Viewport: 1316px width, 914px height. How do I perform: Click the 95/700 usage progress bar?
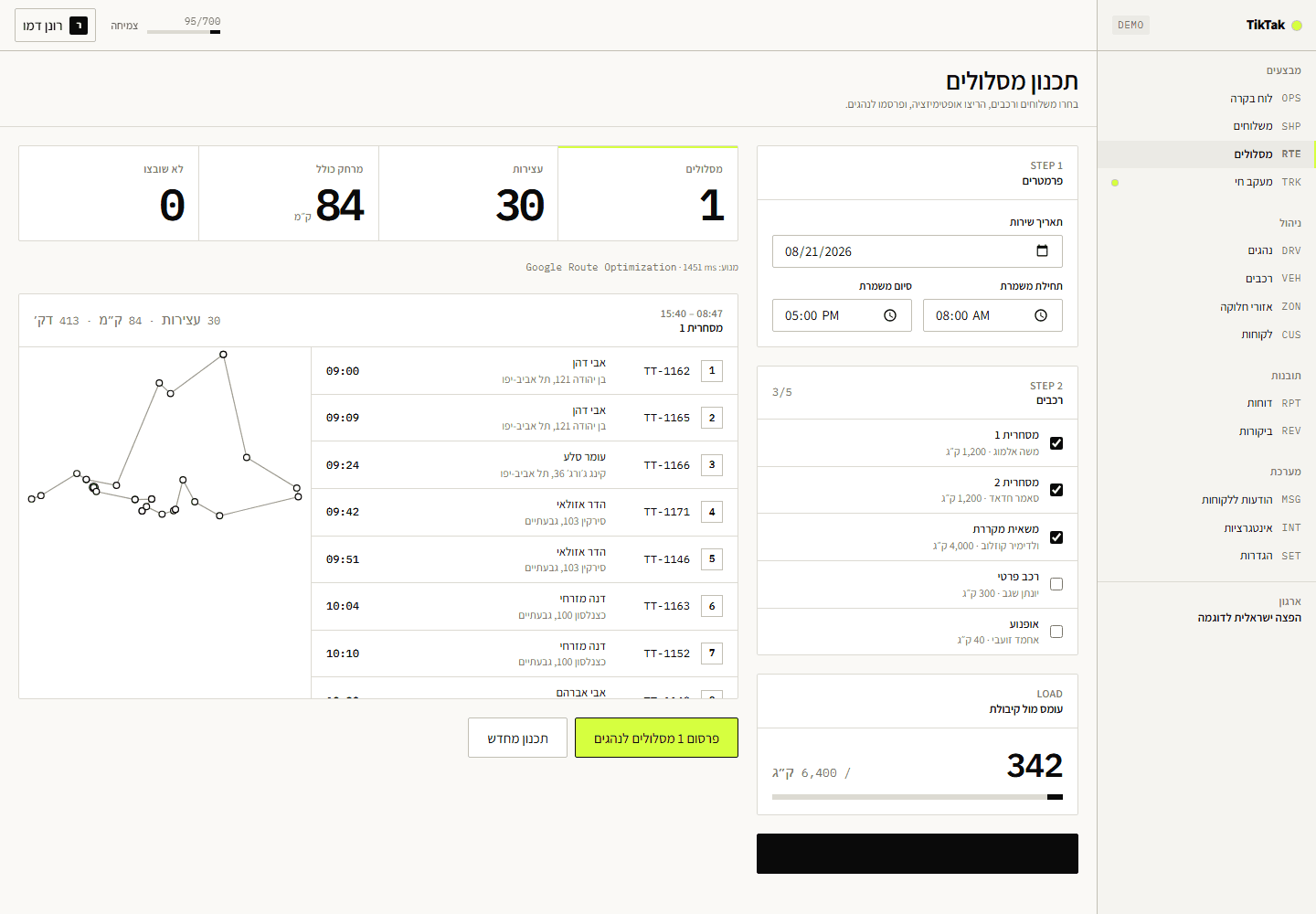184,32
